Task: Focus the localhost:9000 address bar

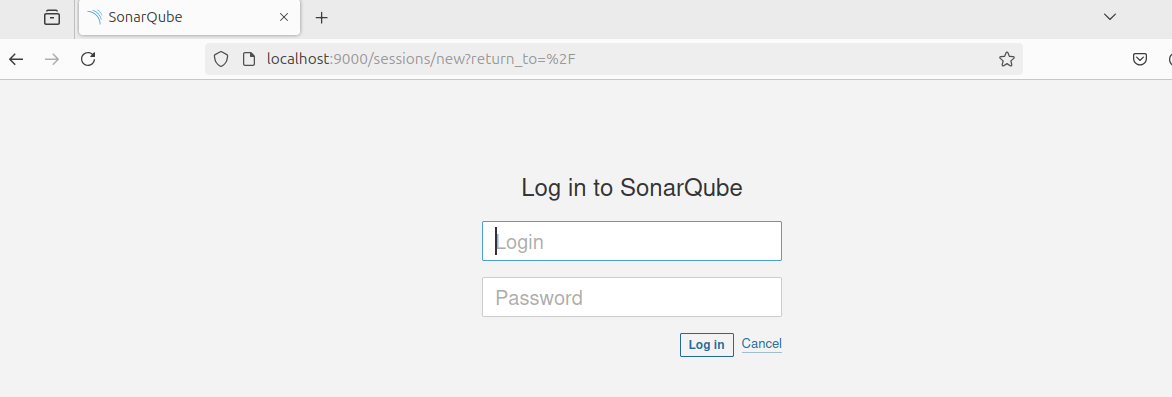Action: 613,59
